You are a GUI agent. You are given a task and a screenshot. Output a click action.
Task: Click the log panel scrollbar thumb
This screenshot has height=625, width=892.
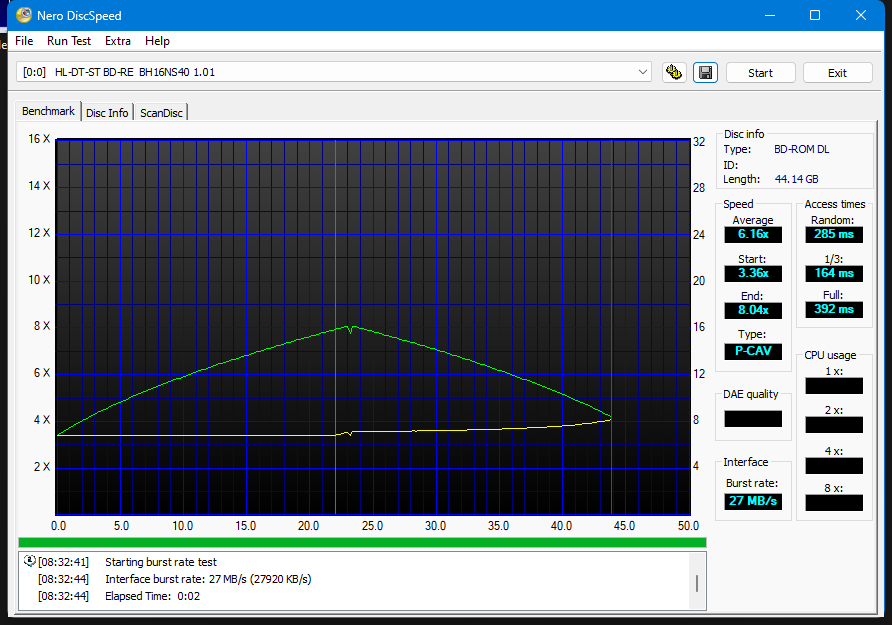[697, 583]
